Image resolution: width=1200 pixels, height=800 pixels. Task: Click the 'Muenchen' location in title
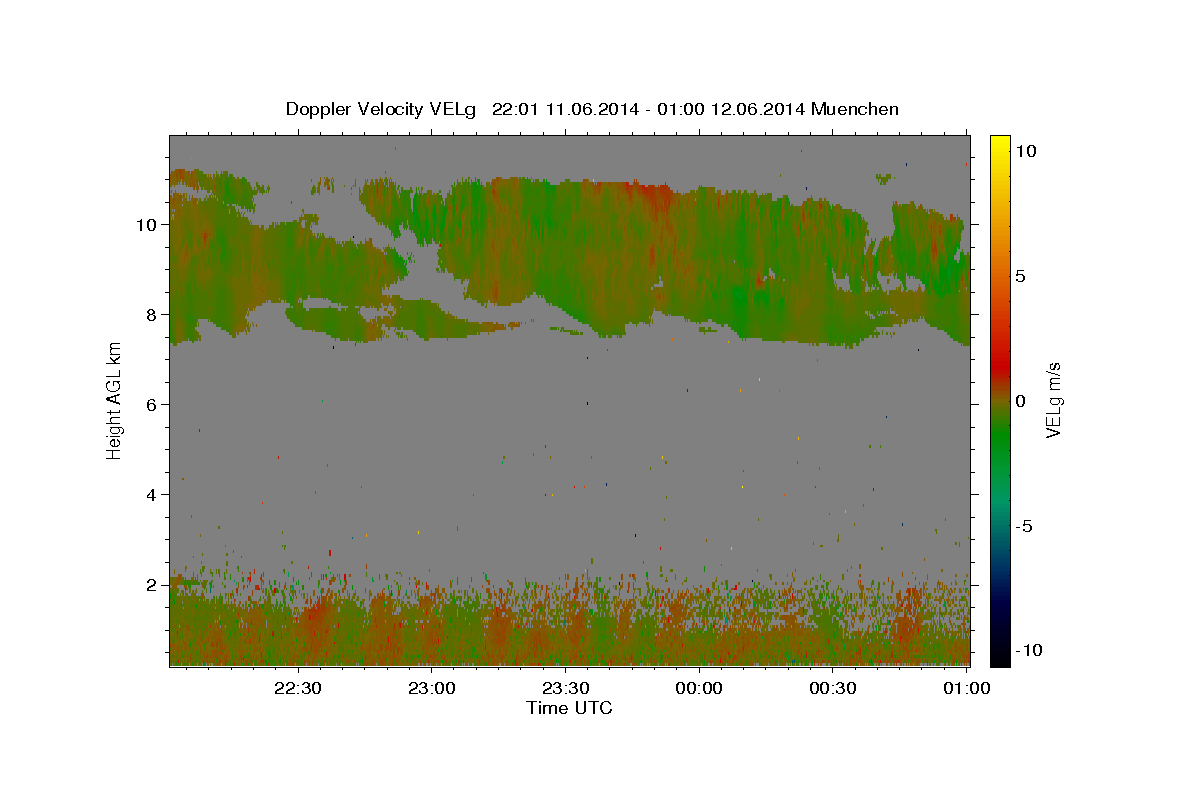[855, 109]
